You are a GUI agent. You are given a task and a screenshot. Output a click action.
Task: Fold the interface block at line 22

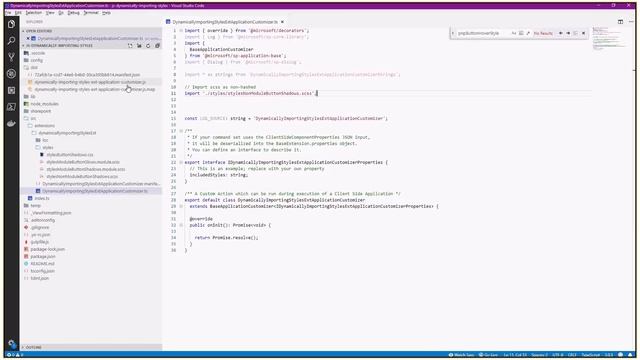click(181, 162)
